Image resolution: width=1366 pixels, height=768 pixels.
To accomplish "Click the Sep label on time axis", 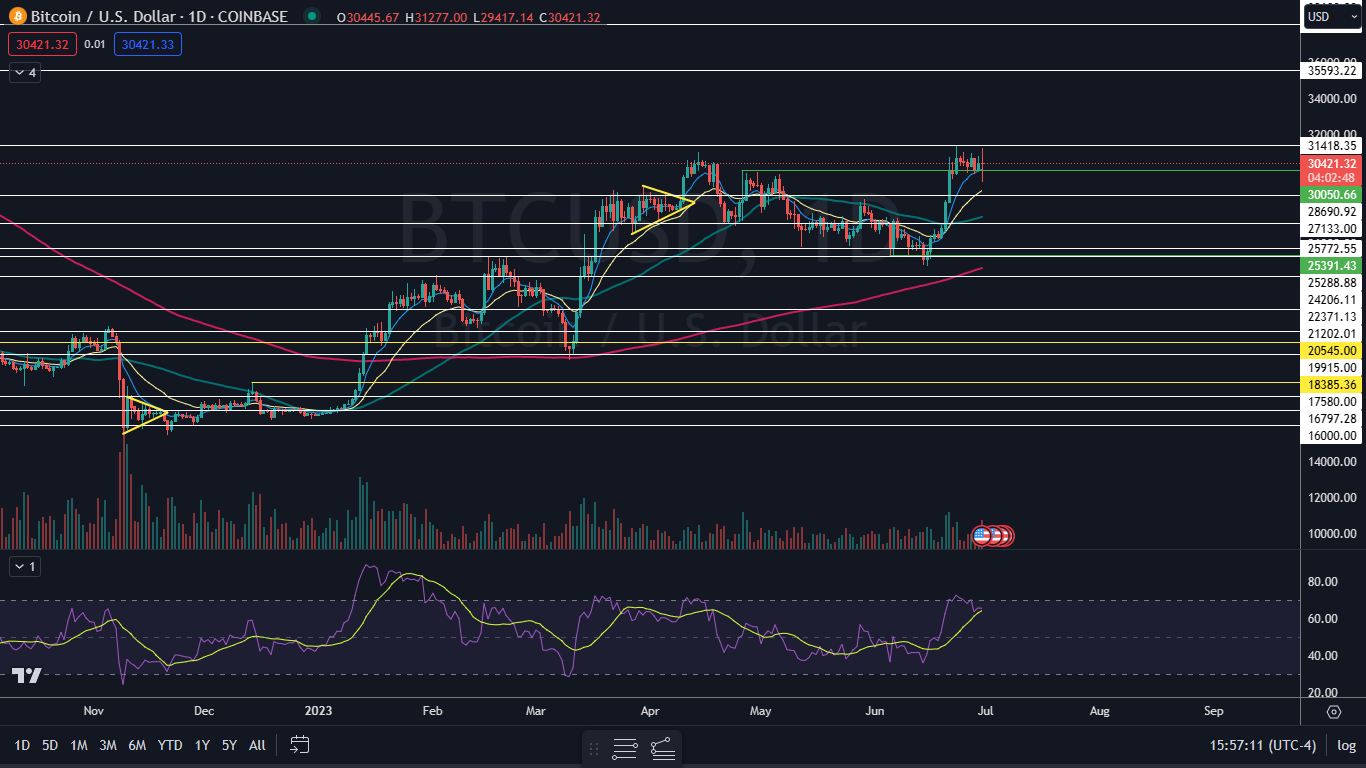I will pos(1214,711).
